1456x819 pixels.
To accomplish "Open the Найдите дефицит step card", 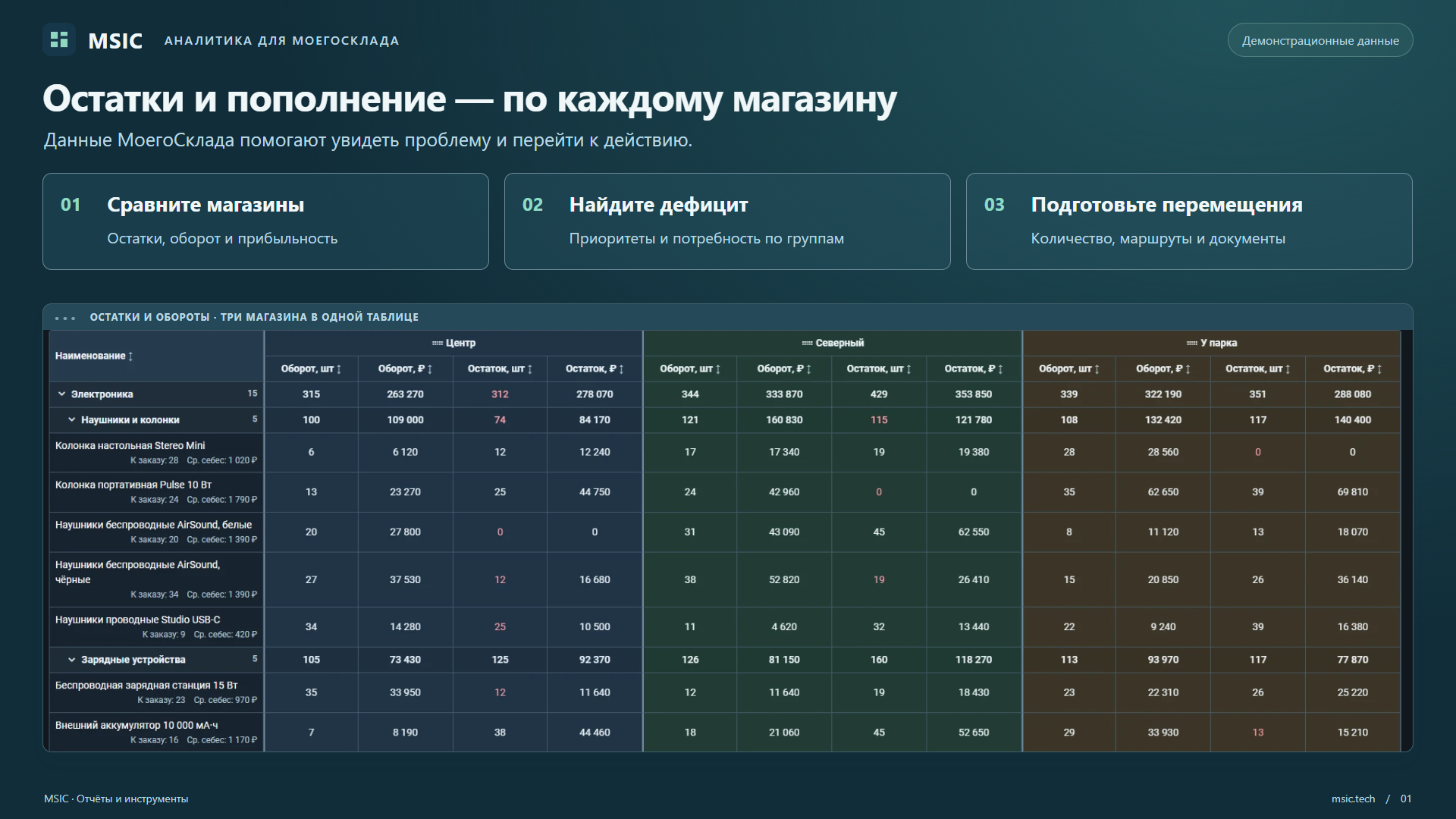I will [x=727, y=221].
